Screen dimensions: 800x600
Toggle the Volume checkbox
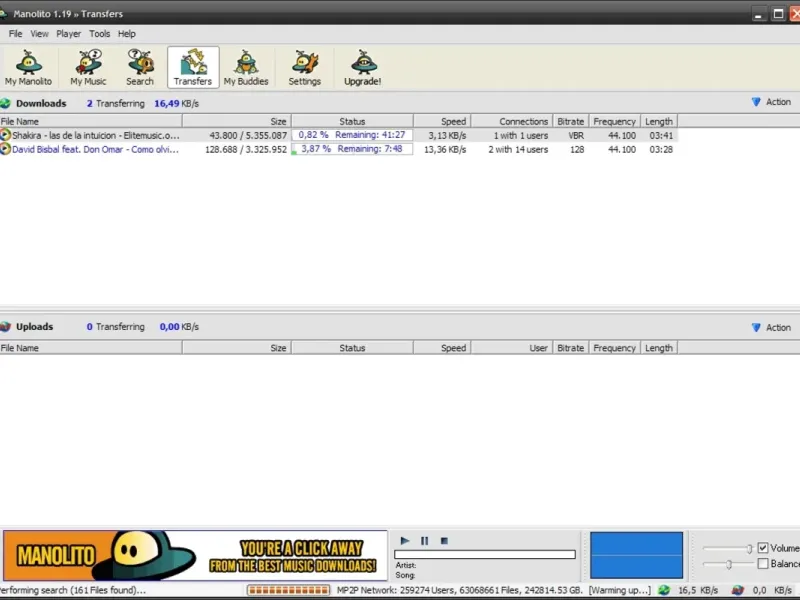click(x=763, y=548)
